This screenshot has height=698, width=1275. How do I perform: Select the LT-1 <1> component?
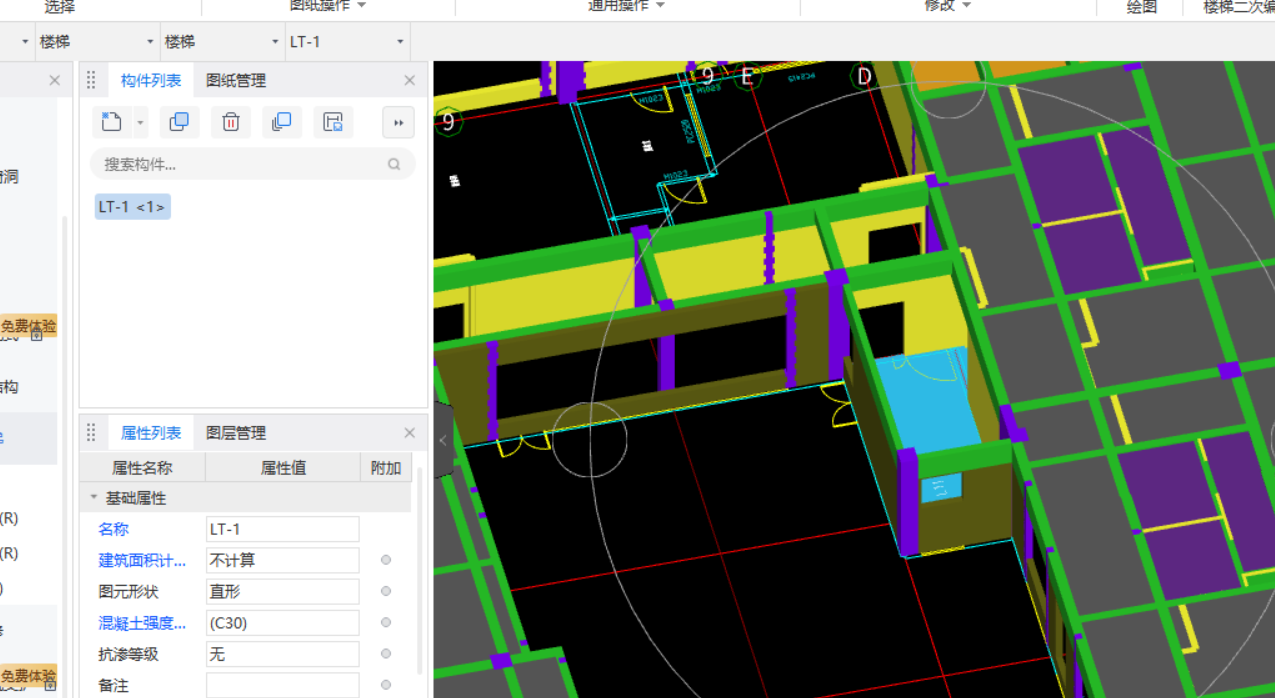[x=133, y=207]
